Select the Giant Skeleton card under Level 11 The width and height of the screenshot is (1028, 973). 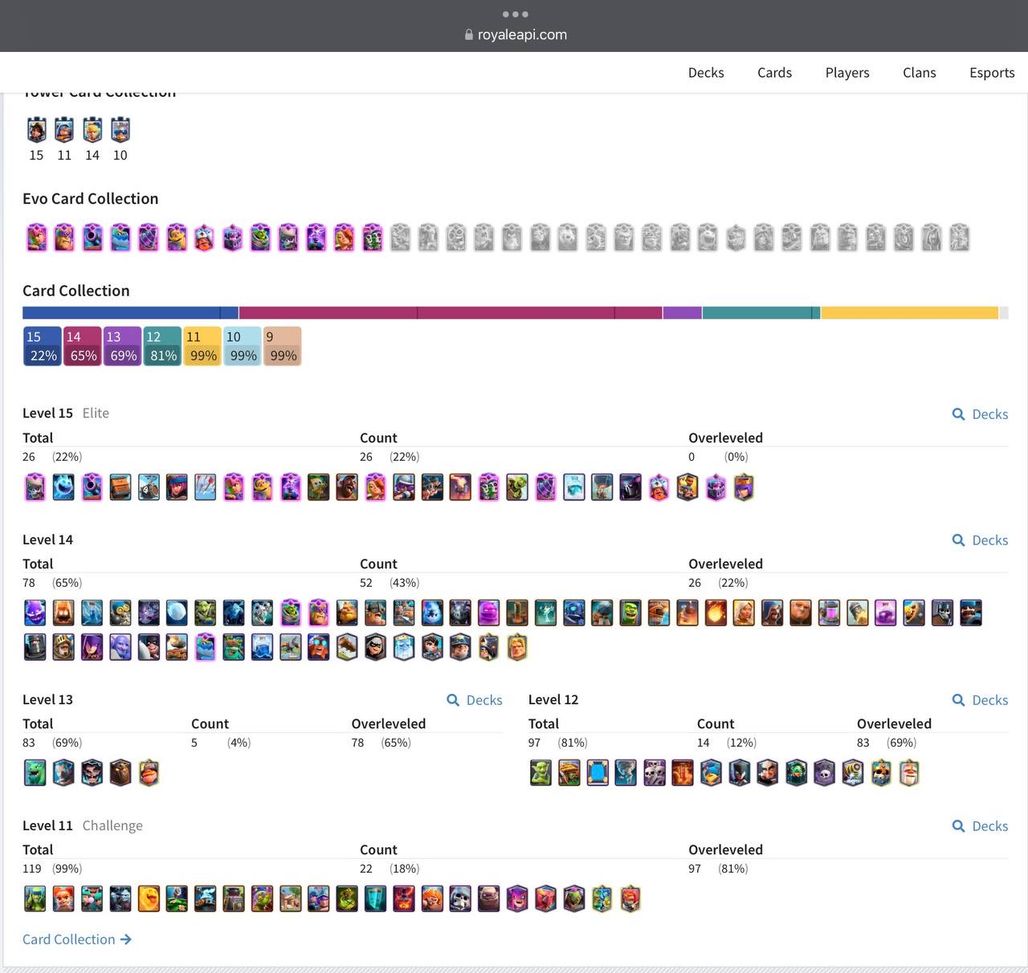460,899
